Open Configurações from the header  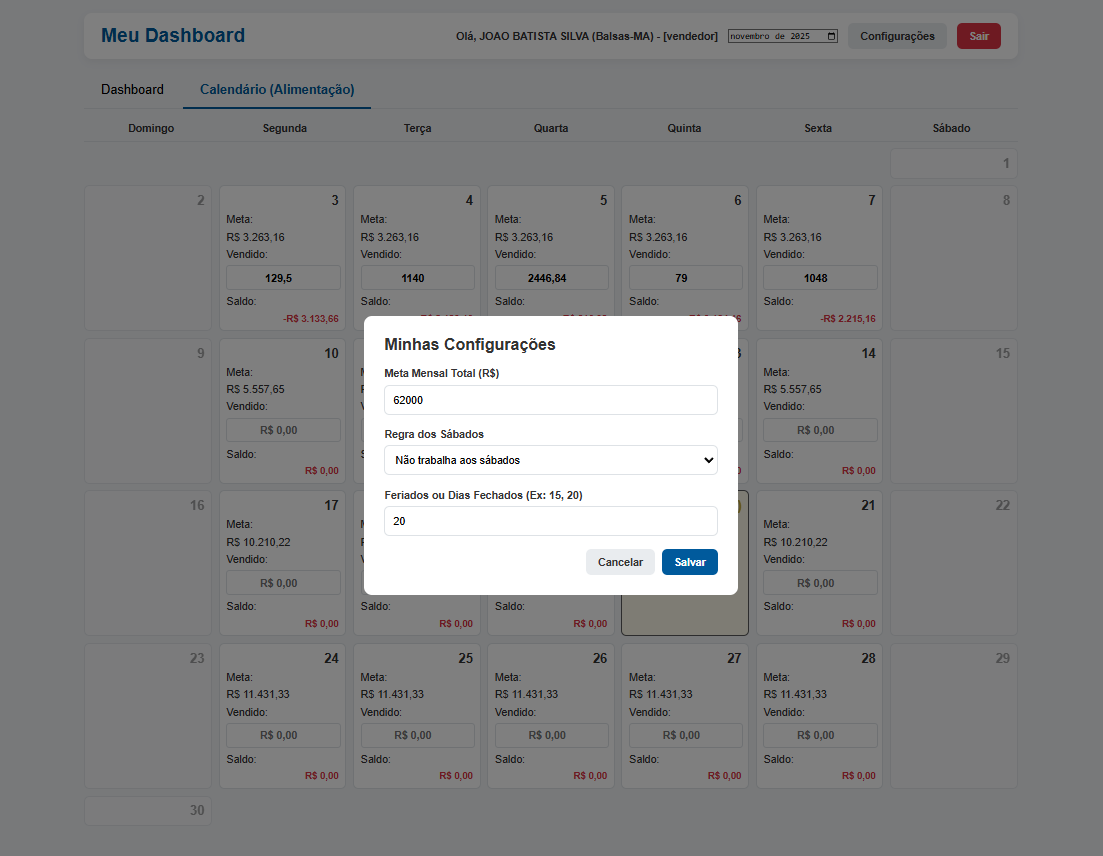(x=897, y=36)
